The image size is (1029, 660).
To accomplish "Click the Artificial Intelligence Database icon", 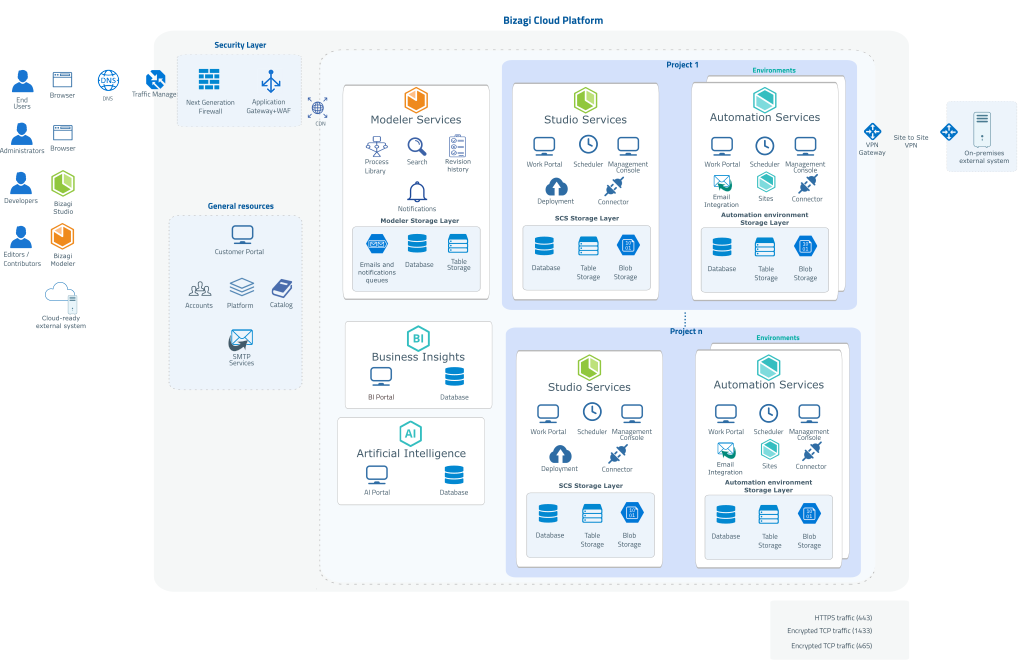I will pos(454,474).
